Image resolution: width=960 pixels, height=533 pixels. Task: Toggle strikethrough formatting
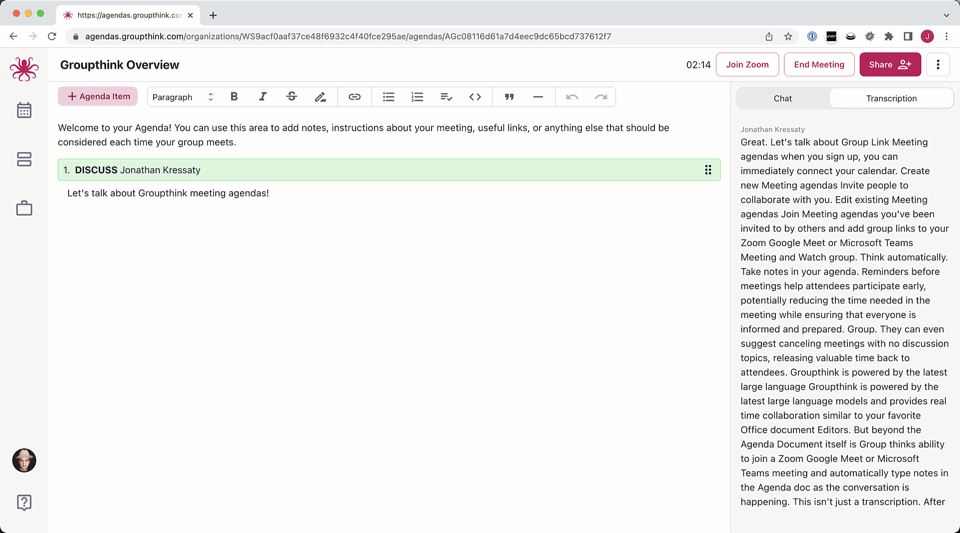(291, 97)
